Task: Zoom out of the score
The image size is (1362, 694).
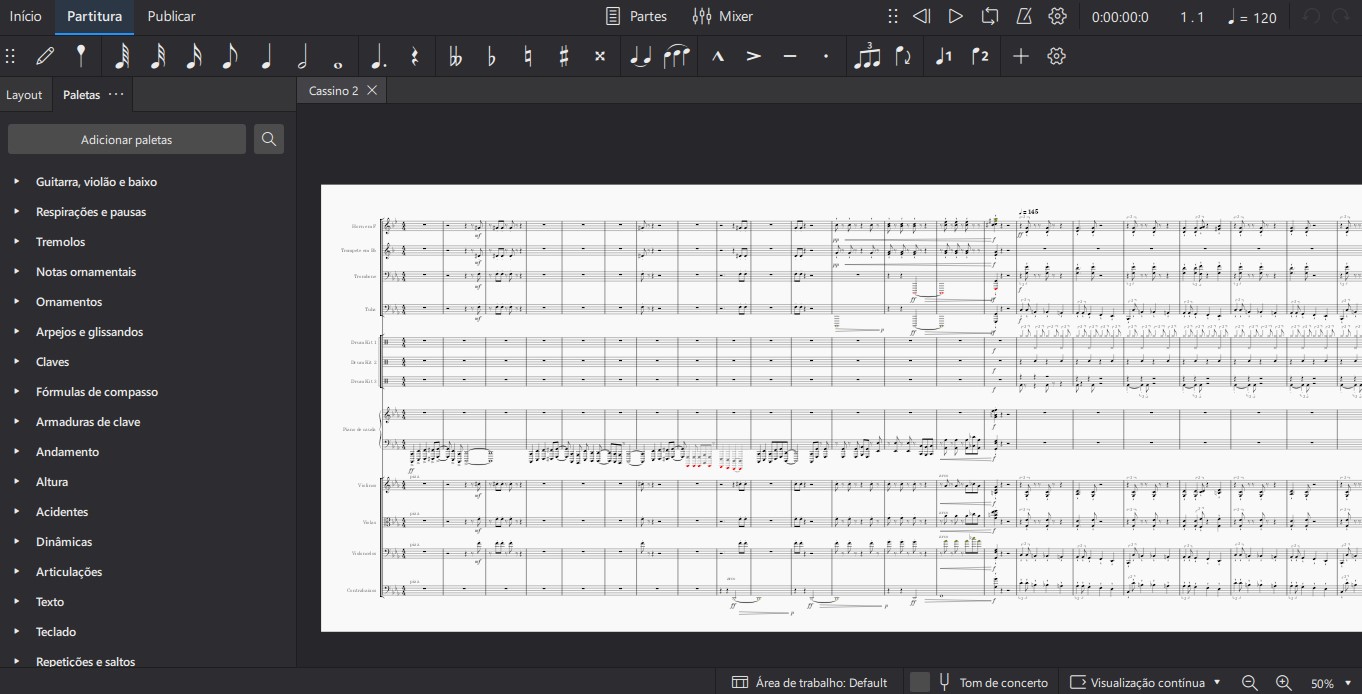Action: pos(1249,682)
